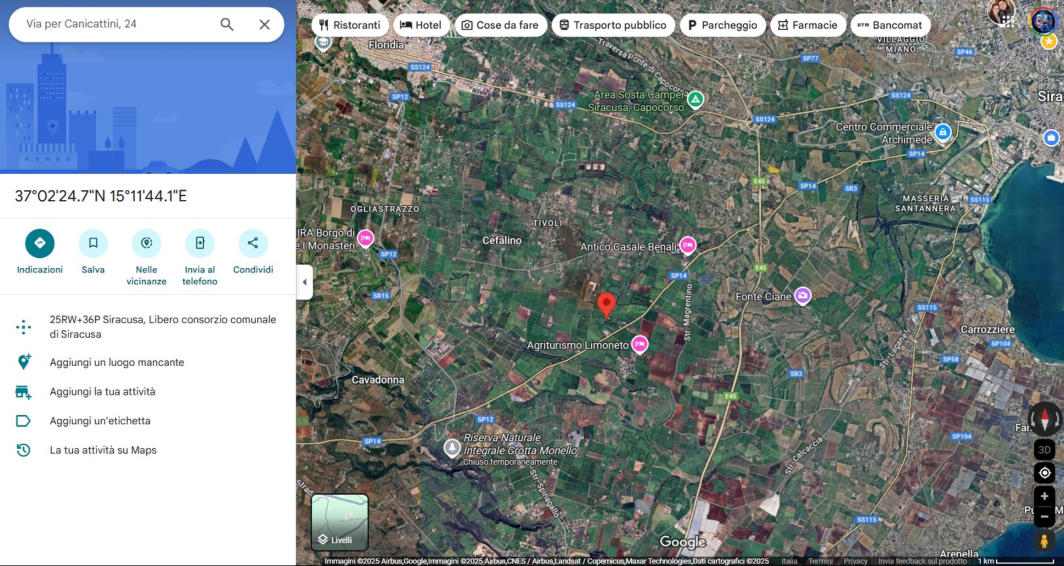Open Street View pegman

[1044, 541]
